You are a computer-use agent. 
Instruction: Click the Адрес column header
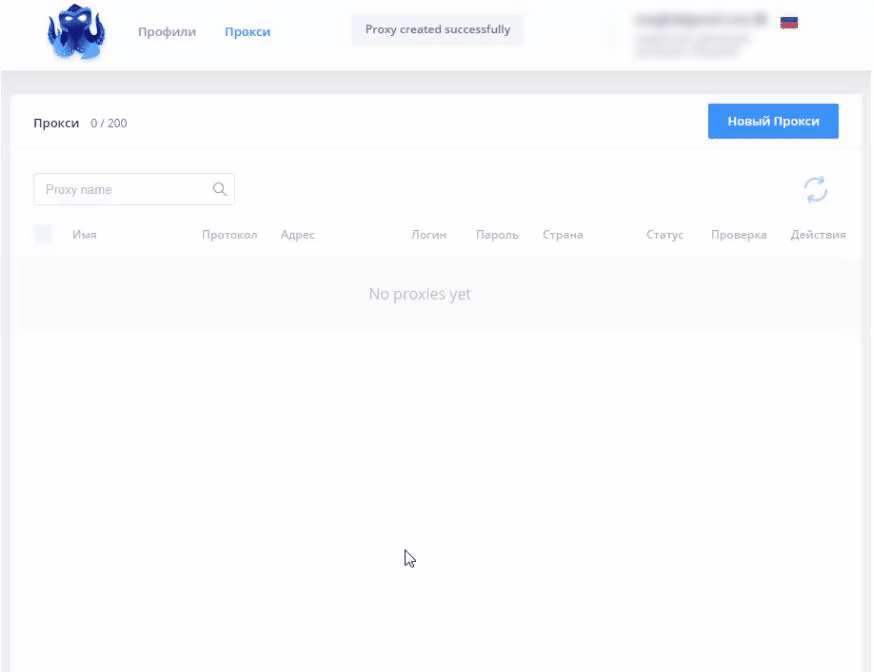click(x=298, y=235)
